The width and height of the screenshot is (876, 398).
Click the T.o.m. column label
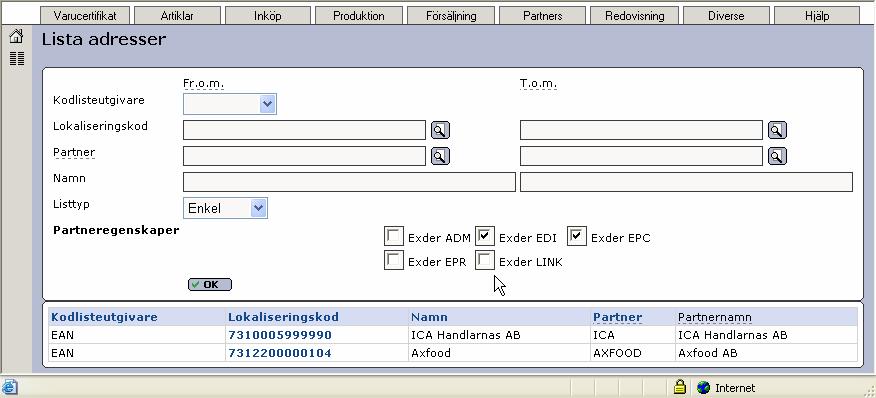click(x=539, y=84)
